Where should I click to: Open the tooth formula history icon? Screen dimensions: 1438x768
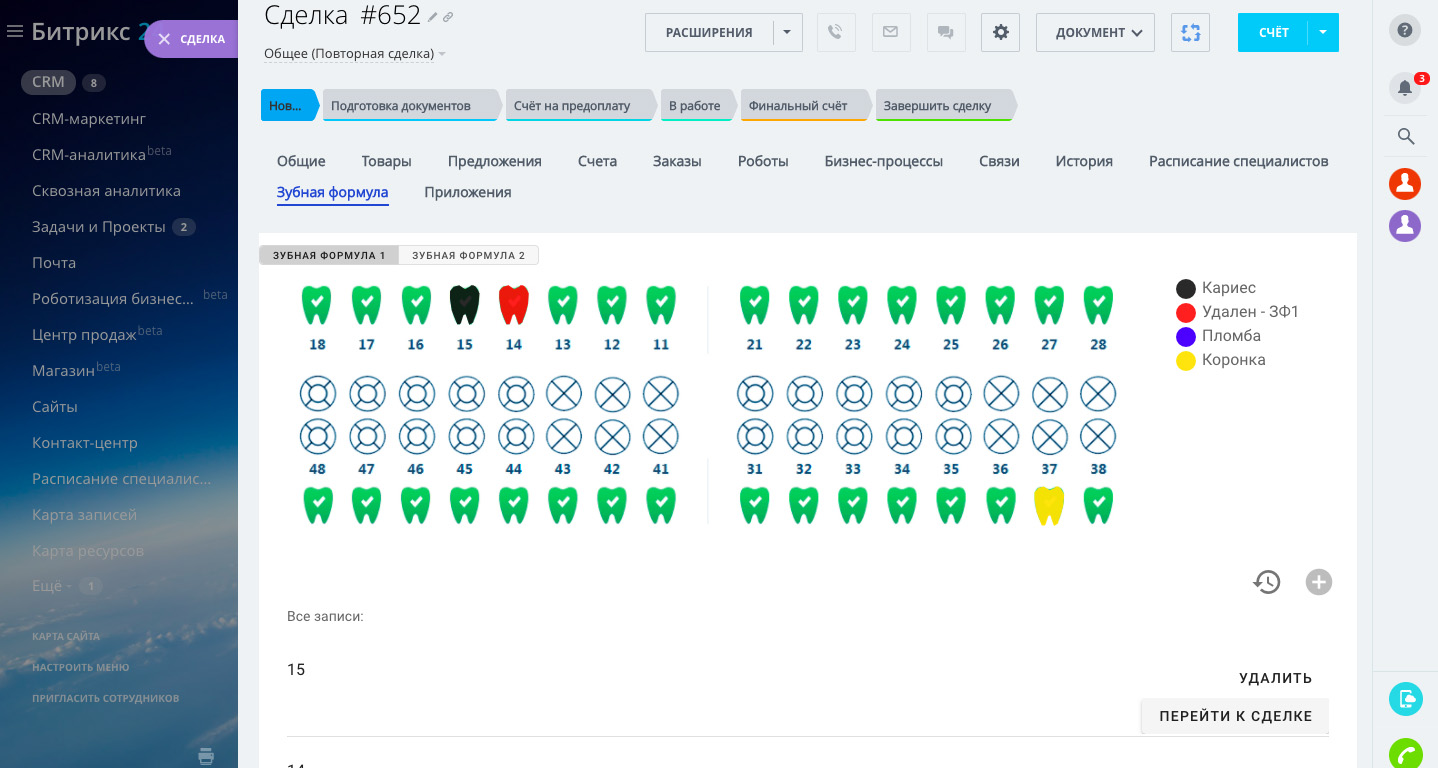(x=1267, y=582)
